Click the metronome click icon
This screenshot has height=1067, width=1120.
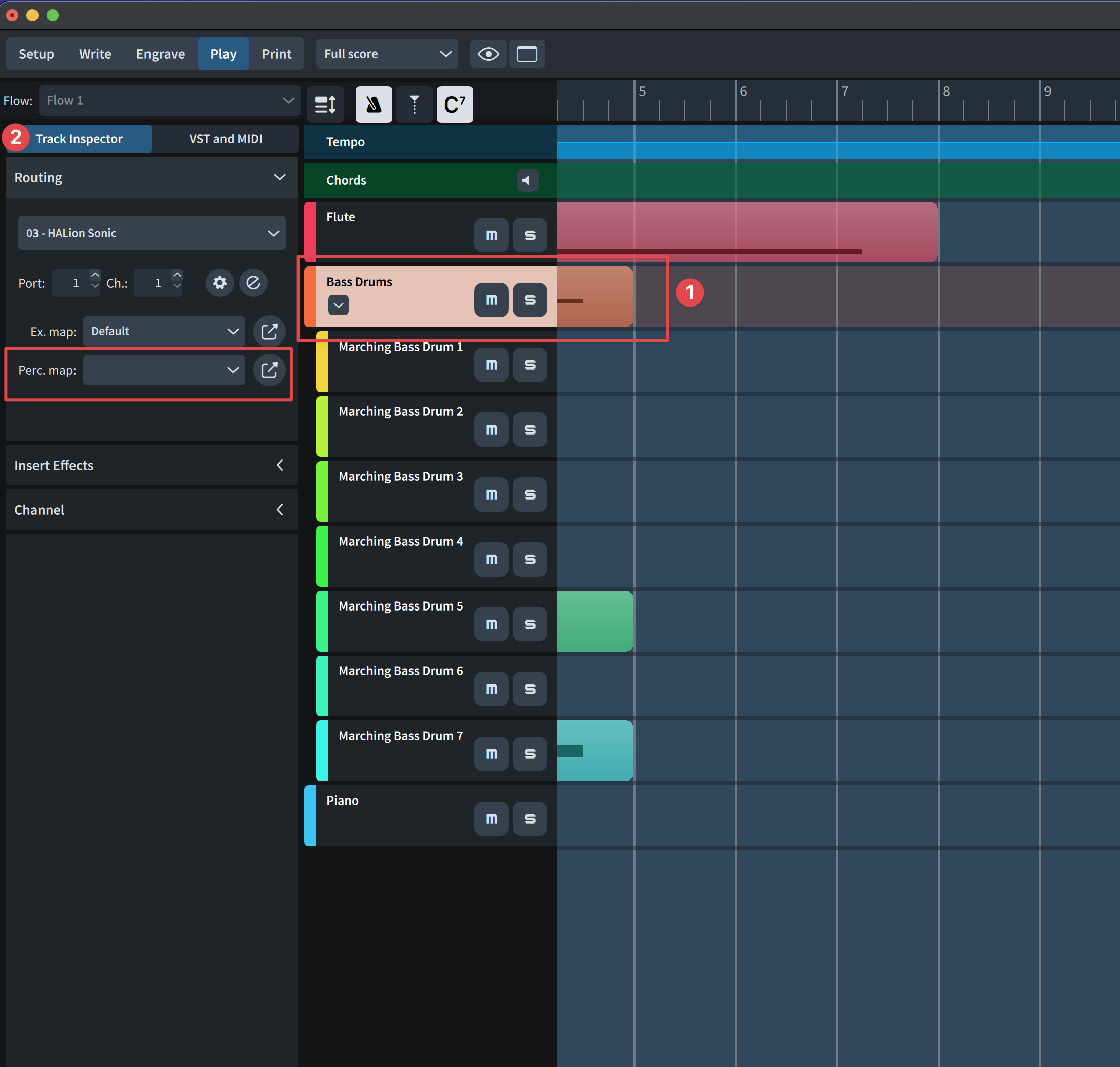point(374,105)
